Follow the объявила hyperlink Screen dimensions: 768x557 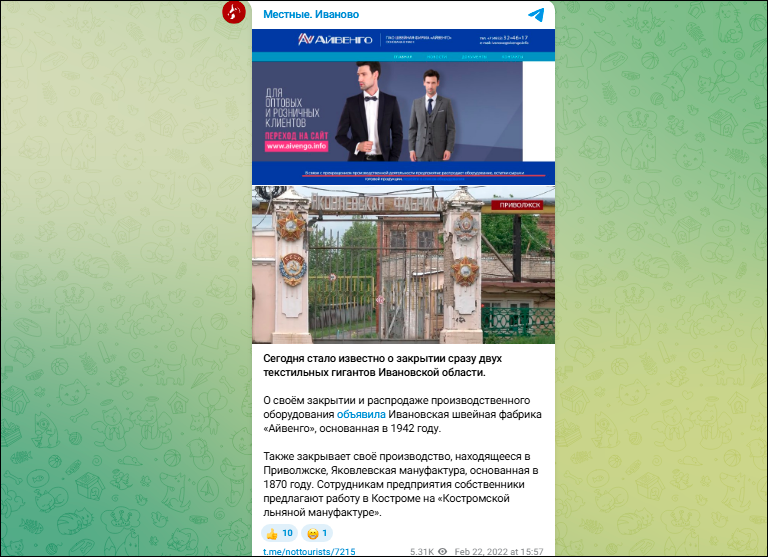click(x=360, y=413)
